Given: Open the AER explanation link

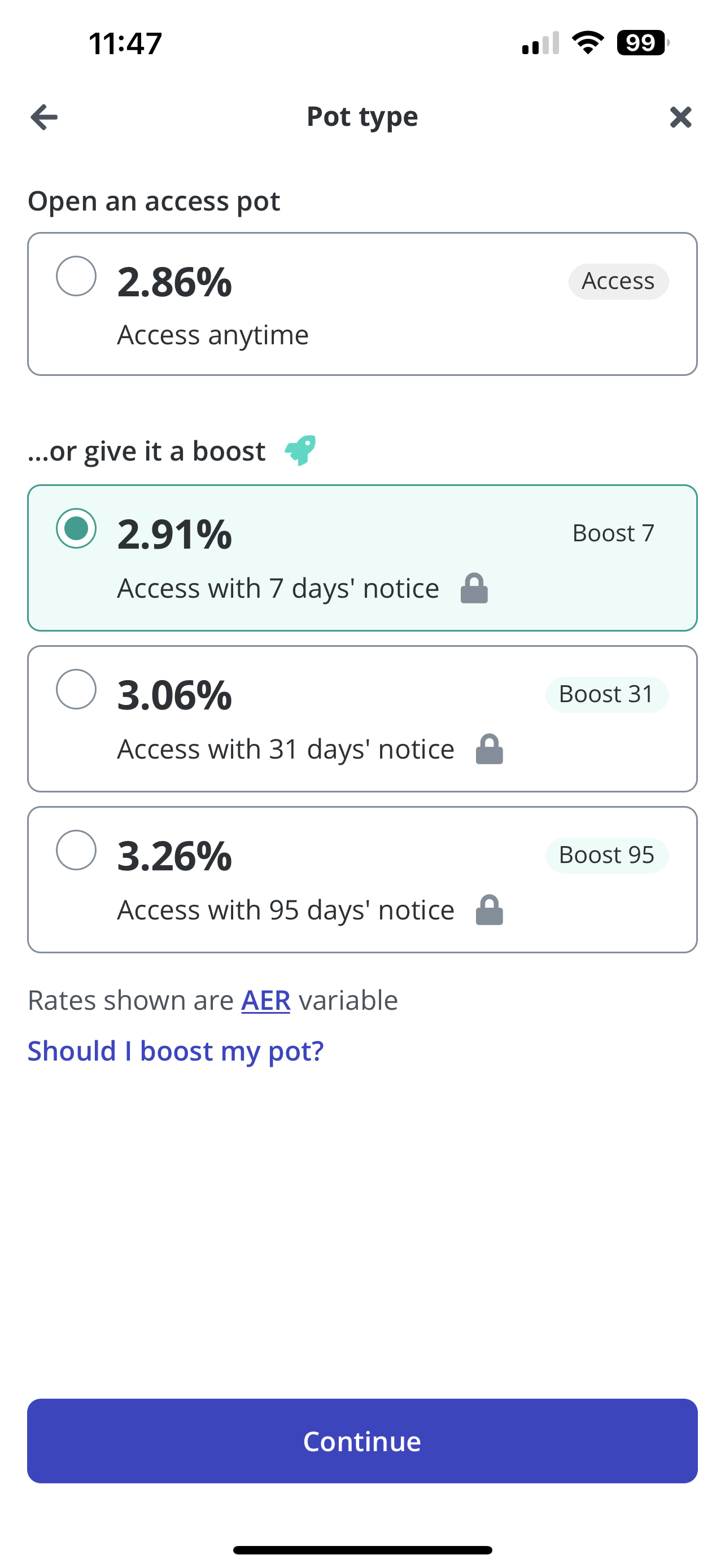Looking at the screenshot, I should point(266,1000).
